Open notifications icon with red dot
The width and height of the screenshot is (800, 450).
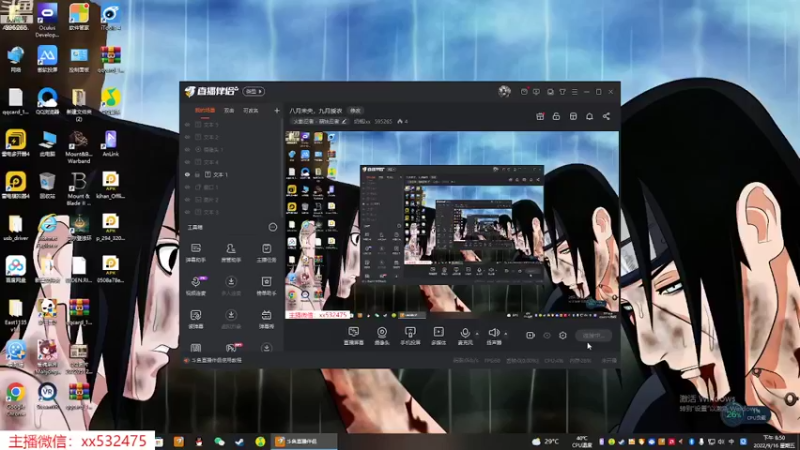coord(524,91)
